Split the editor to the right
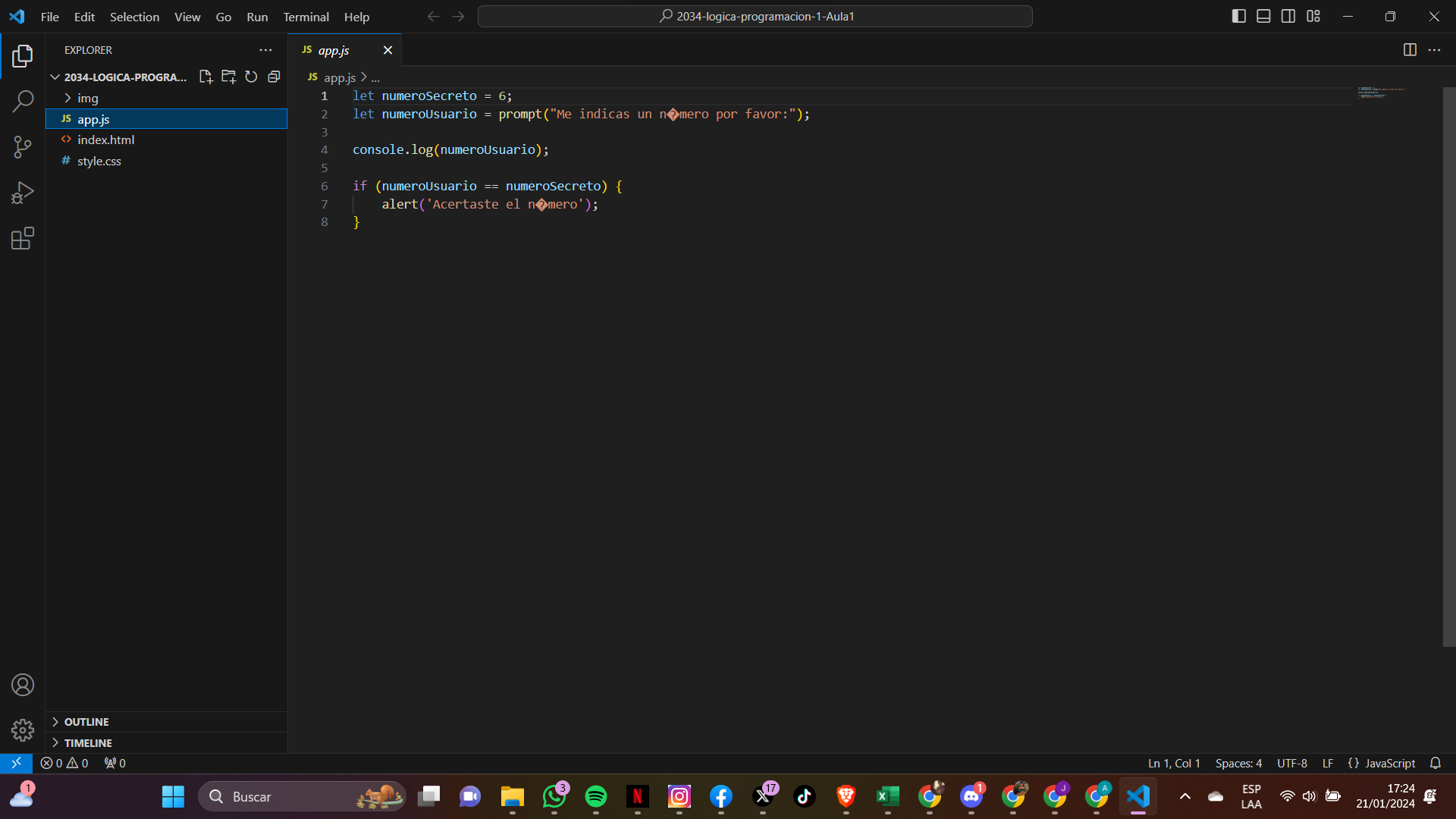 (x=1410, y=50)
